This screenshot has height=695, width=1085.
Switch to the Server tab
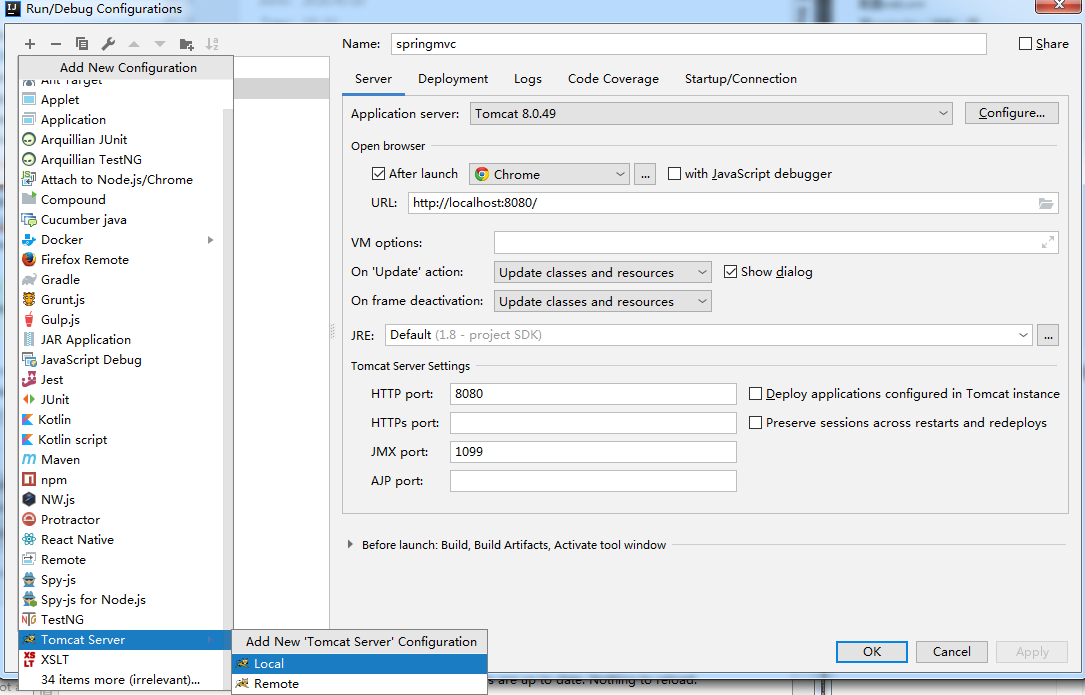[x=374, y=79]
